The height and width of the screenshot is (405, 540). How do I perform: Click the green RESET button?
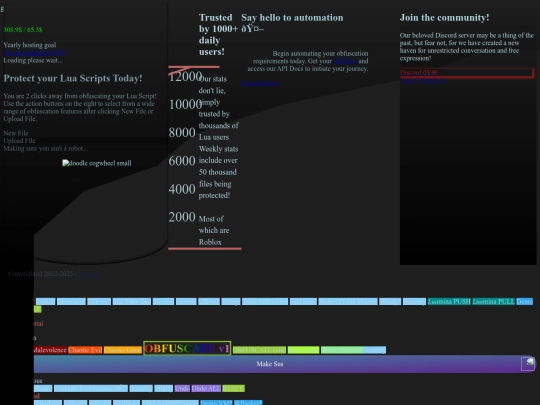233,388
